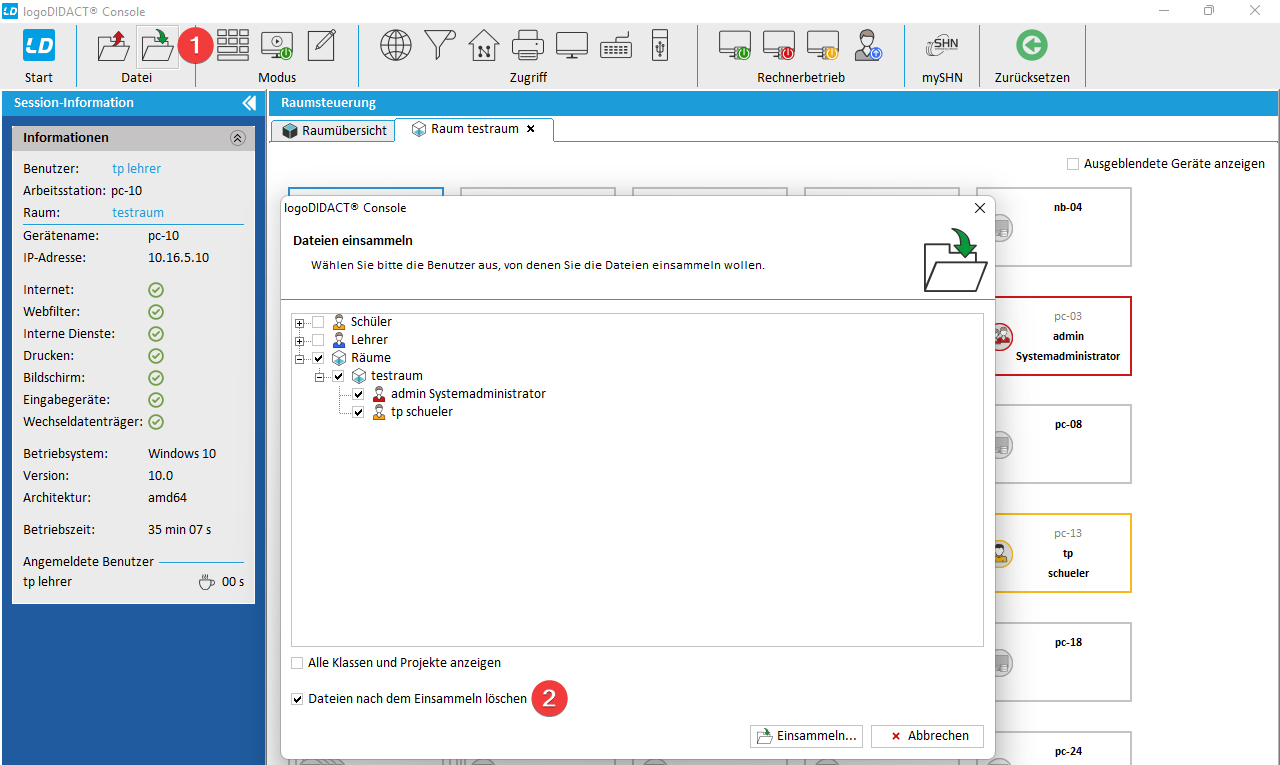Click the distribute files folder icon with red arrow

[114, 46]
